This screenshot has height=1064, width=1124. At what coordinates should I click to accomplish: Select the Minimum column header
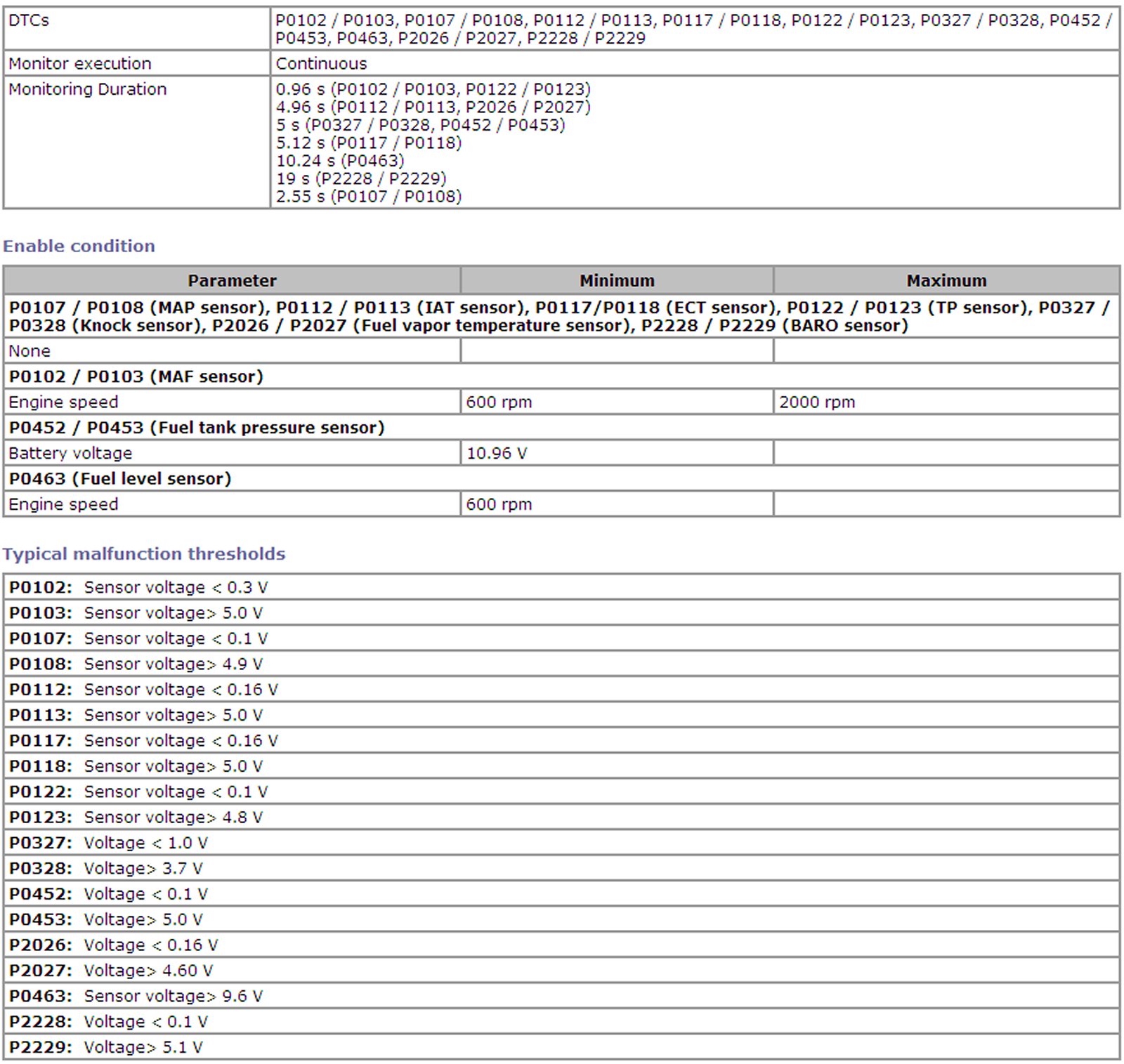click(617, 281)
